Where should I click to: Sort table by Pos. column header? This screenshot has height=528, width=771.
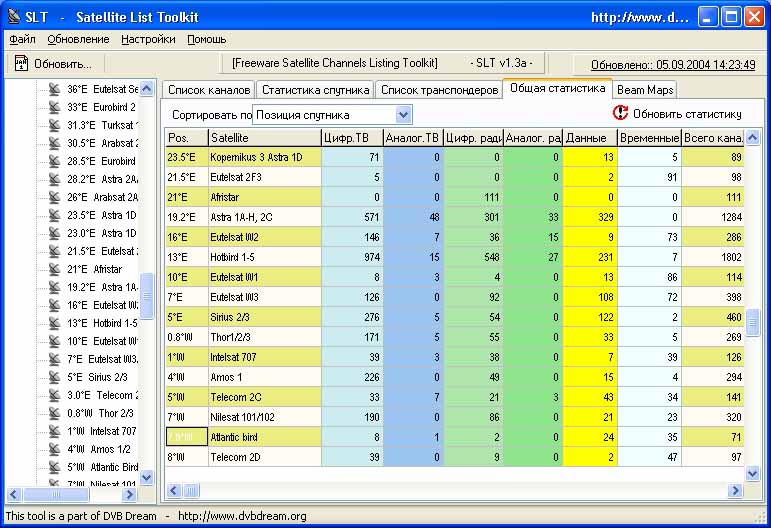click(187, 138)
